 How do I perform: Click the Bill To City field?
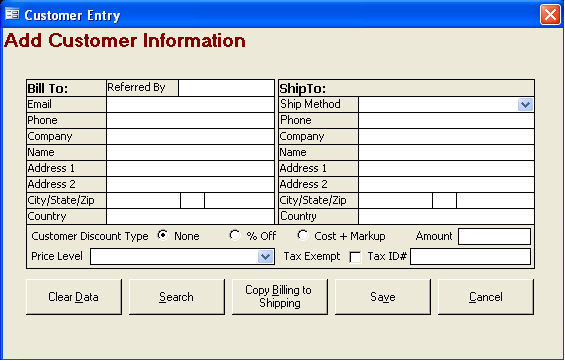[143, 200]
